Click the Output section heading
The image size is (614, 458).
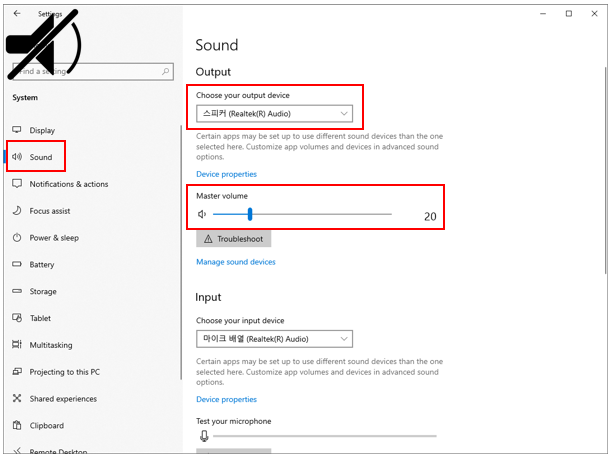[213, 72]
